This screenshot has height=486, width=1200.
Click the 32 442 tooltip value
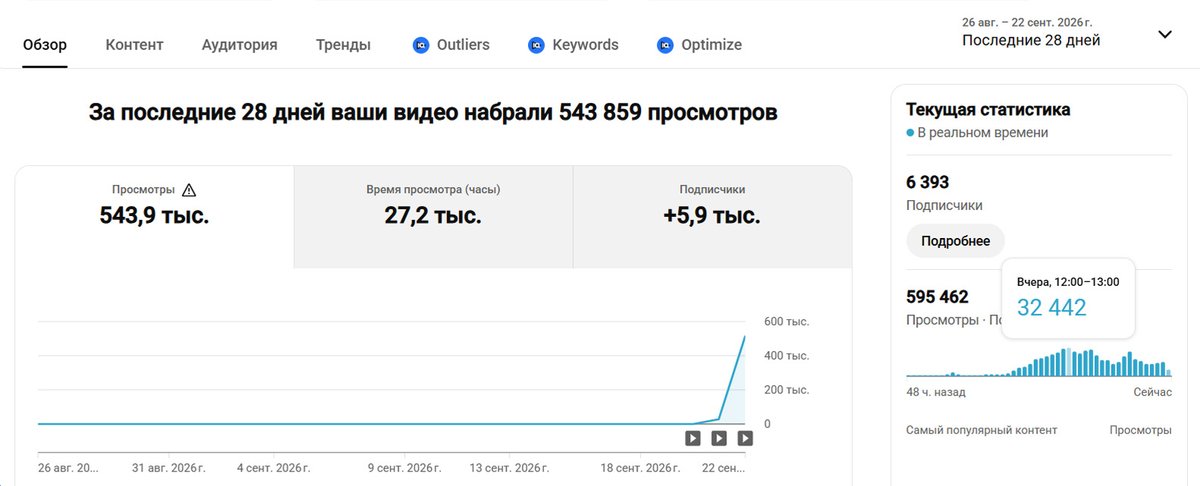1051,308
